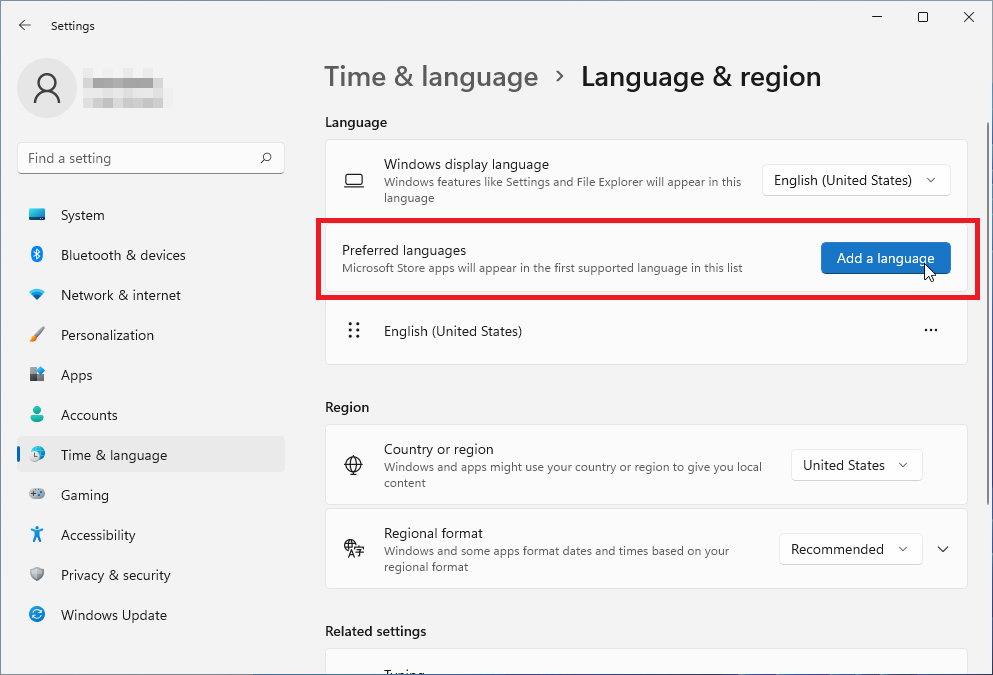Maximize the Settings window
This screenshot has width=993, height=675.
[923, 17]
